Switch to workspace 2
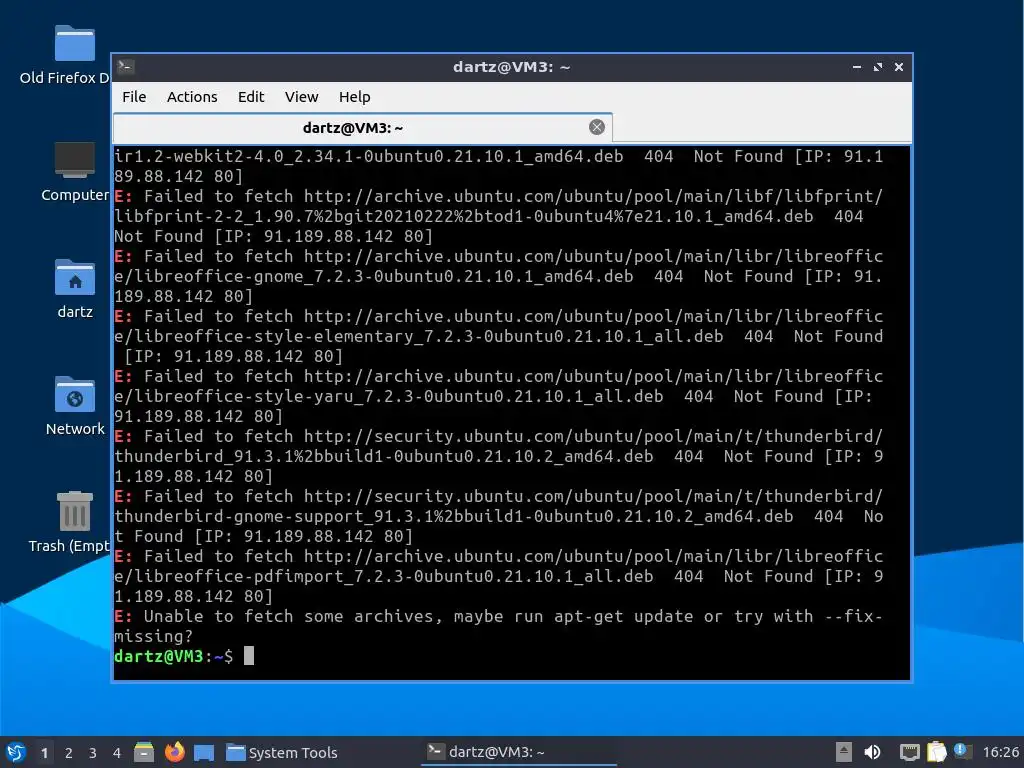Screen dimensions: 1024x768 pyautogui.click(x=69, y=753)
